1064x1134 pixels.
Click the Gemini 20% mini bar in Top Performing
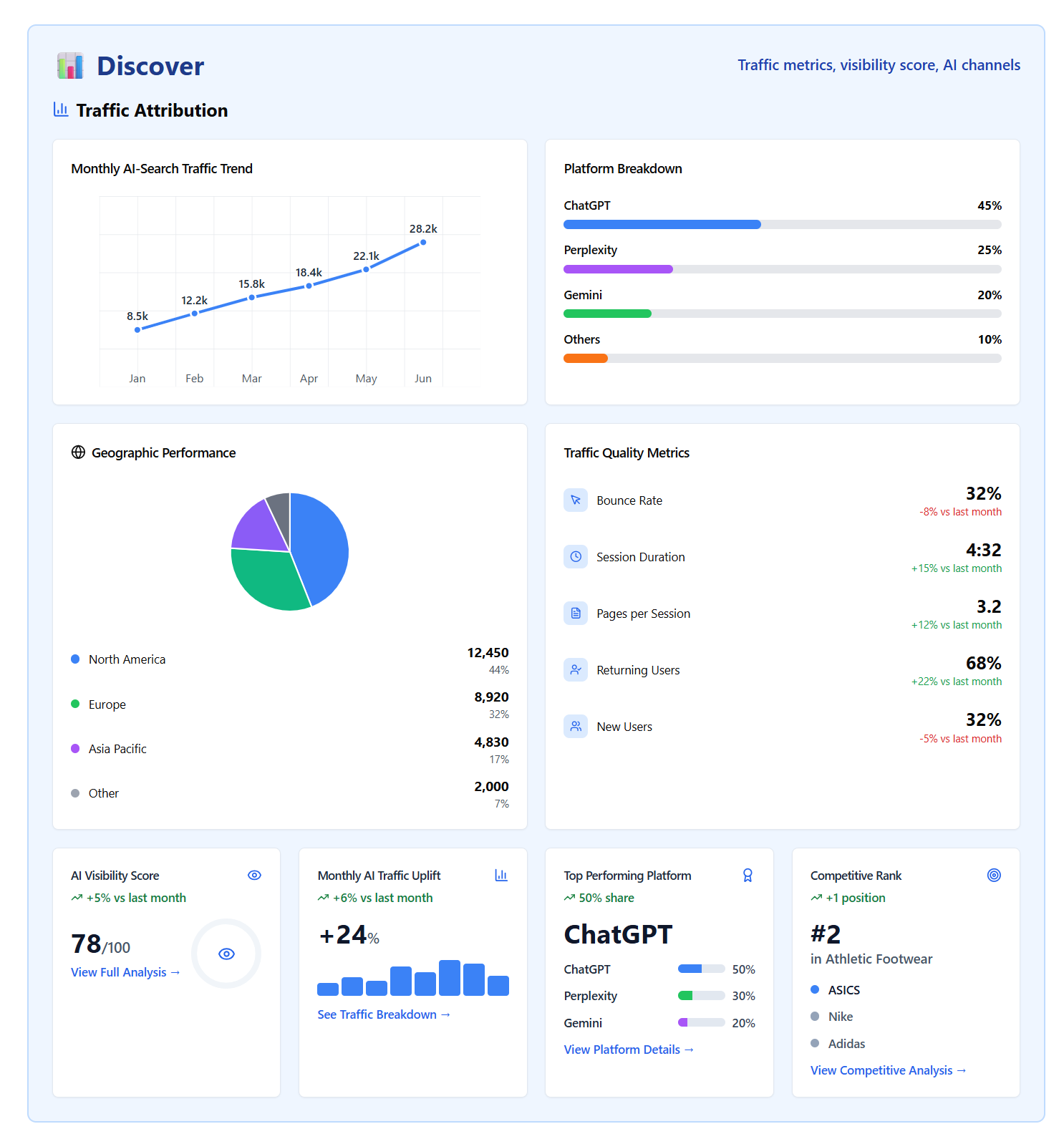coord(702,1022)
